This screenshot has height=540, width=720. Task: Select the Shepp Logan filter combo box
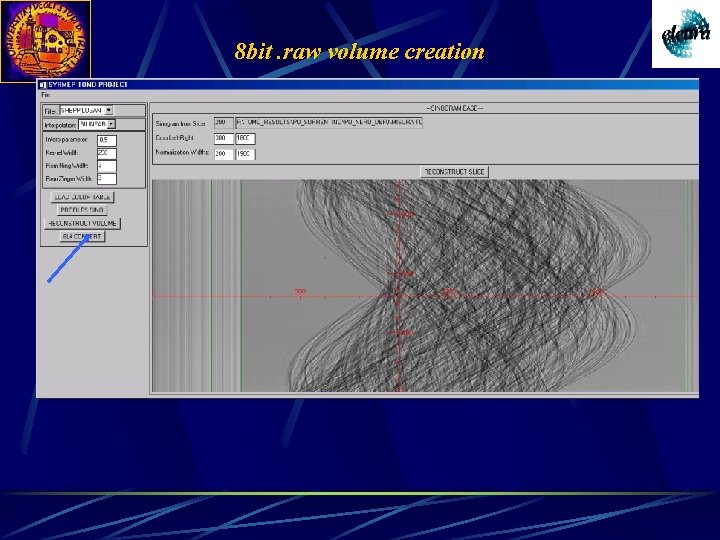(x=86, y=110)
